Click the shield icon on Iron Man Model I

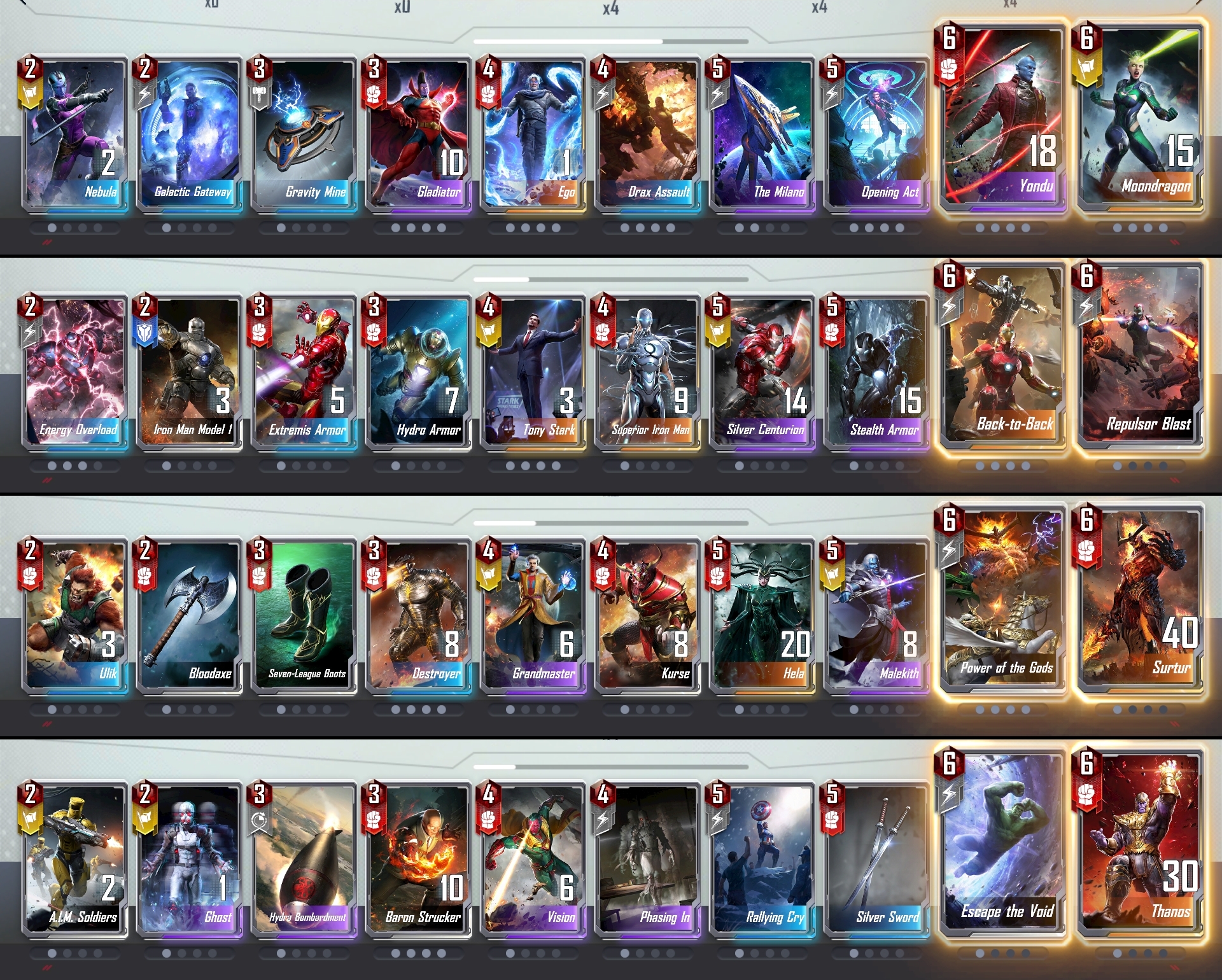point(144,332)
